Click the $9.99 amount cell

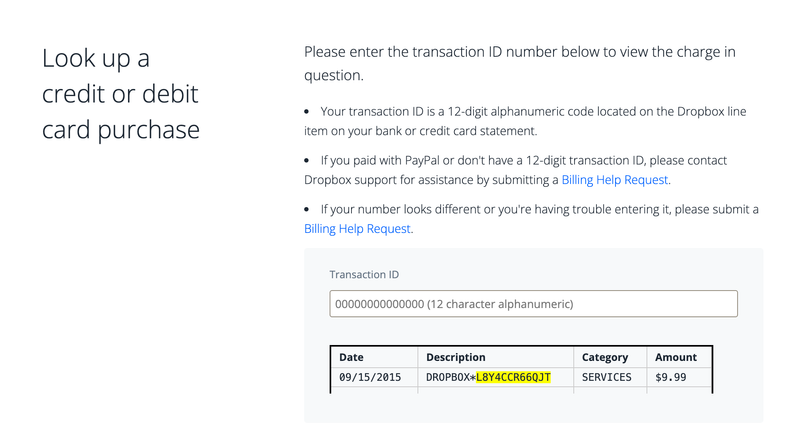coord(670,378)
